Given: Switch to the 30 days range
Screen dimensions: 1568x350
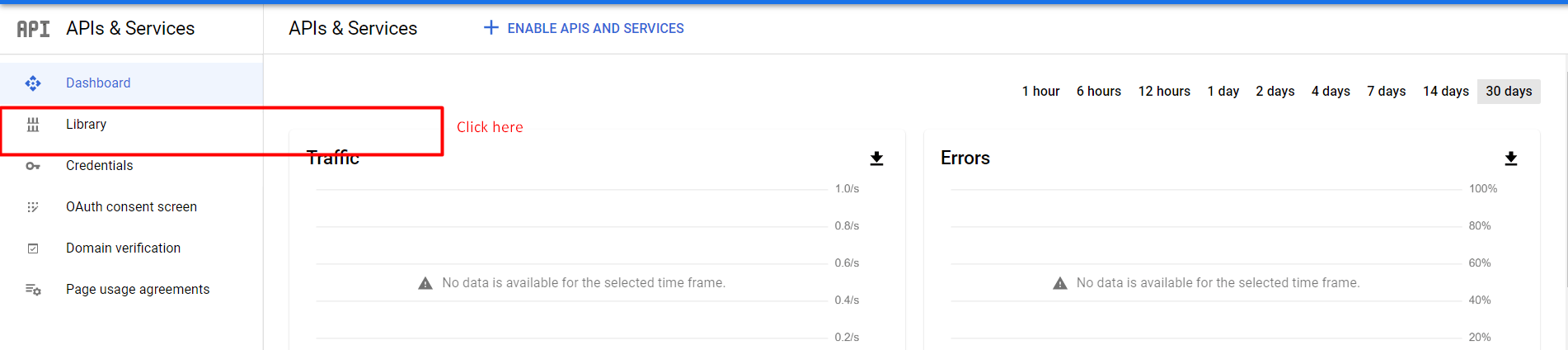Looking at the screenshot, I should coord(1508,92).
